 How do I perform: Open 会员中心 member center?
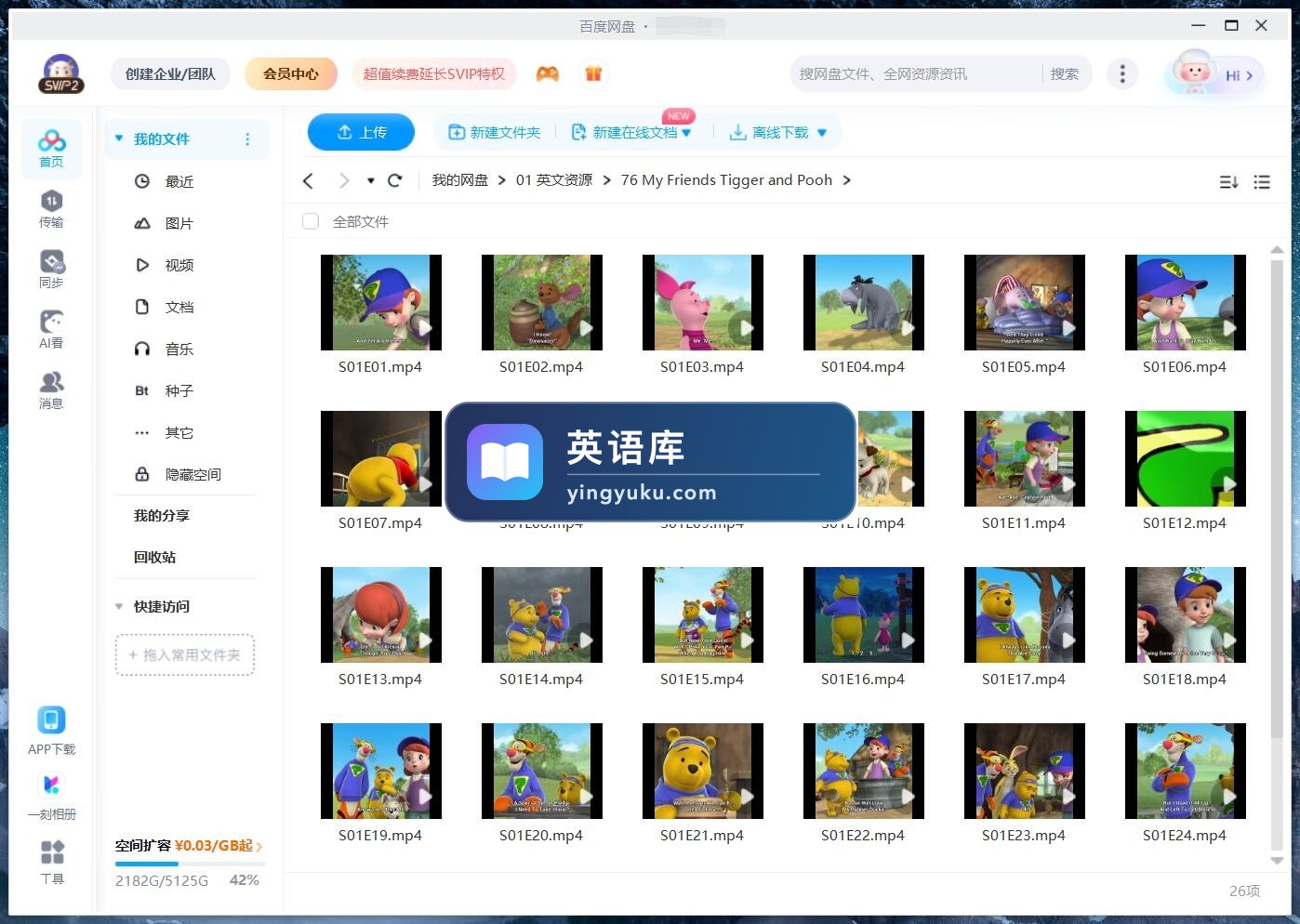pos(291,73)
